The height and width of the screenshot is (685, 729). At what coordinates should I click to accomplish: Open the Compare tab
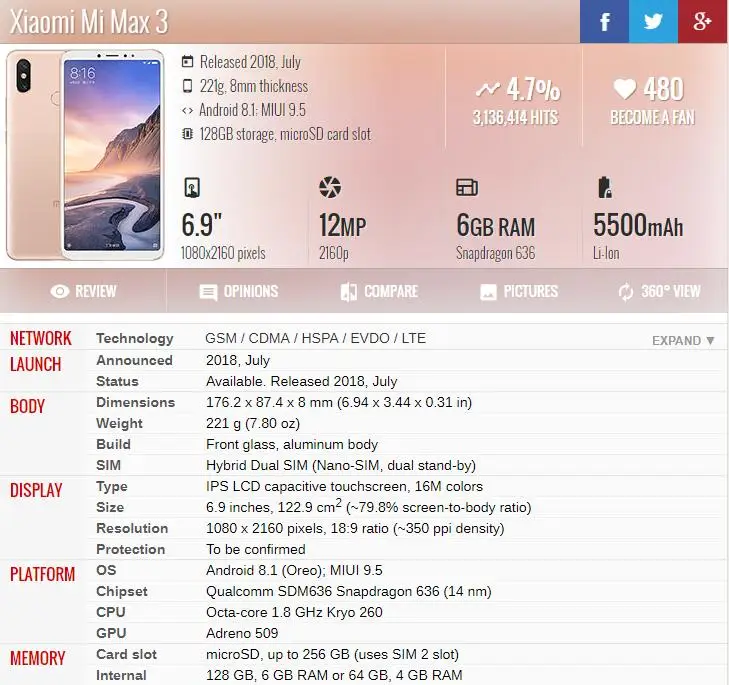click(x=379, y=292)
